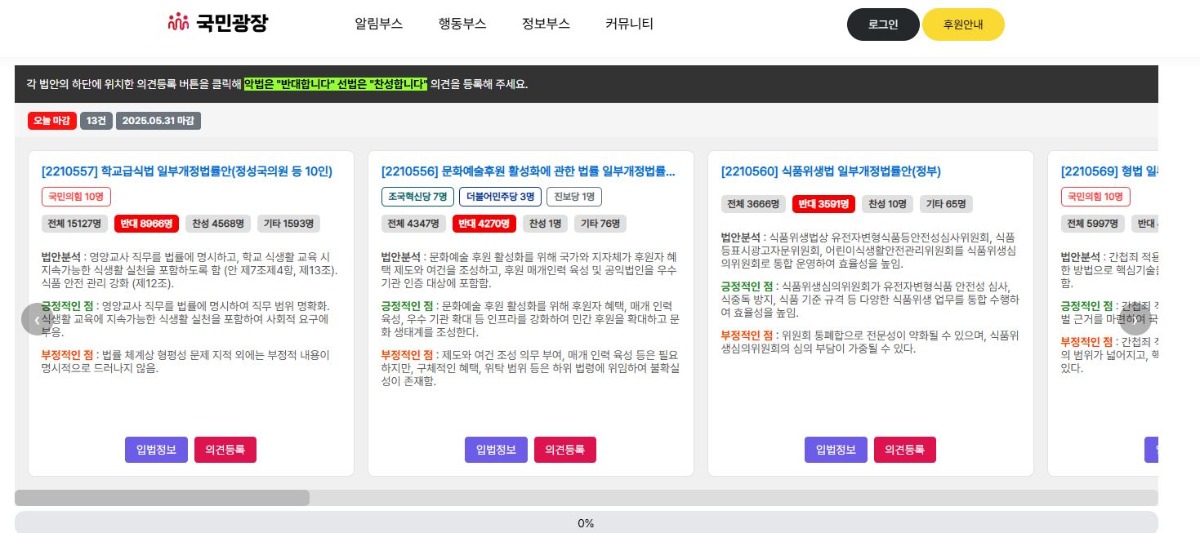The width and height of the screenshot is (1200, 533).
Task: Click 입법정보 for the 학교급식법 bill
Action: (156, 450)
